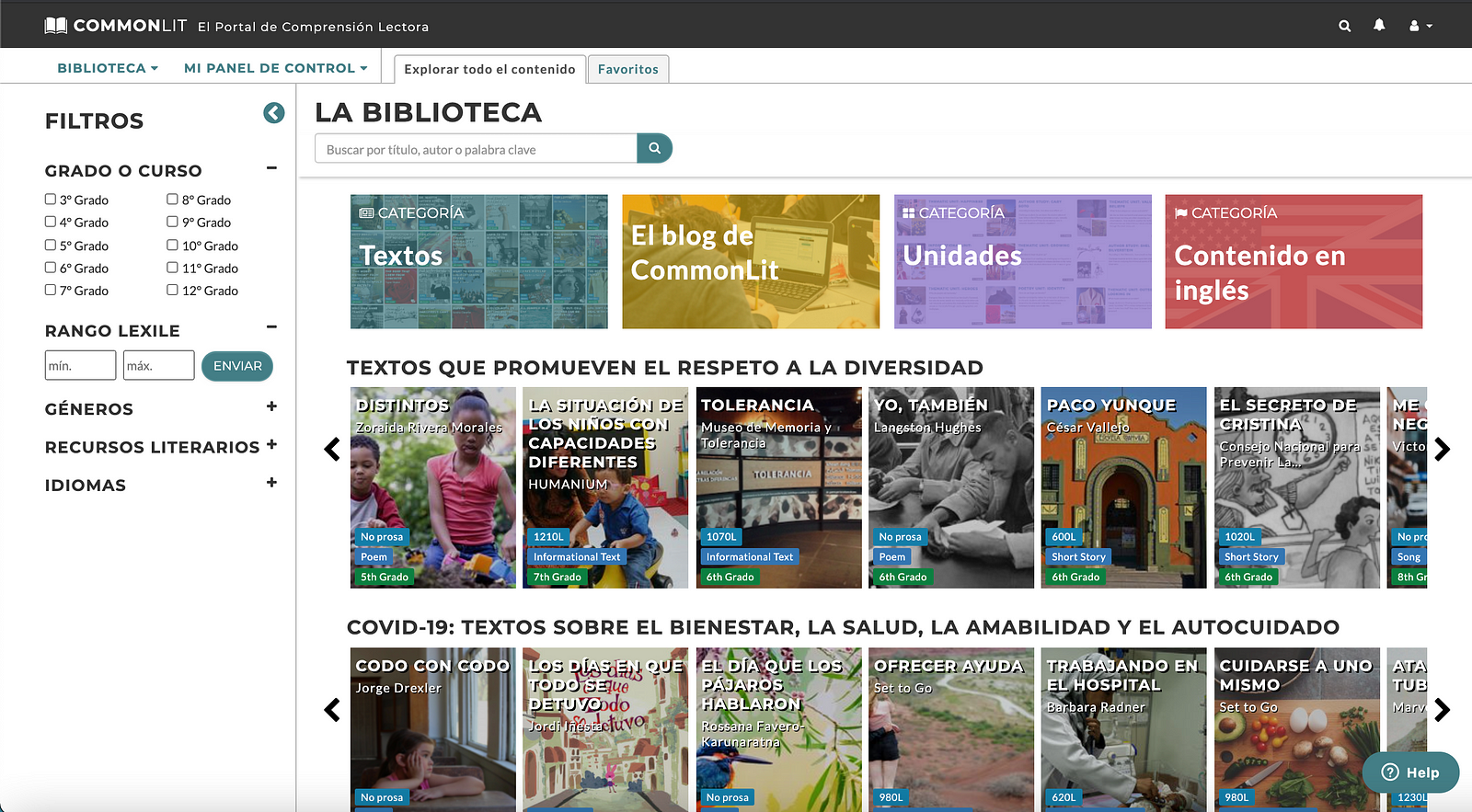This screenshot has height=812, width=1472.
Task: Go to next texts in diversidad carousel
Action: point(1442,450)
